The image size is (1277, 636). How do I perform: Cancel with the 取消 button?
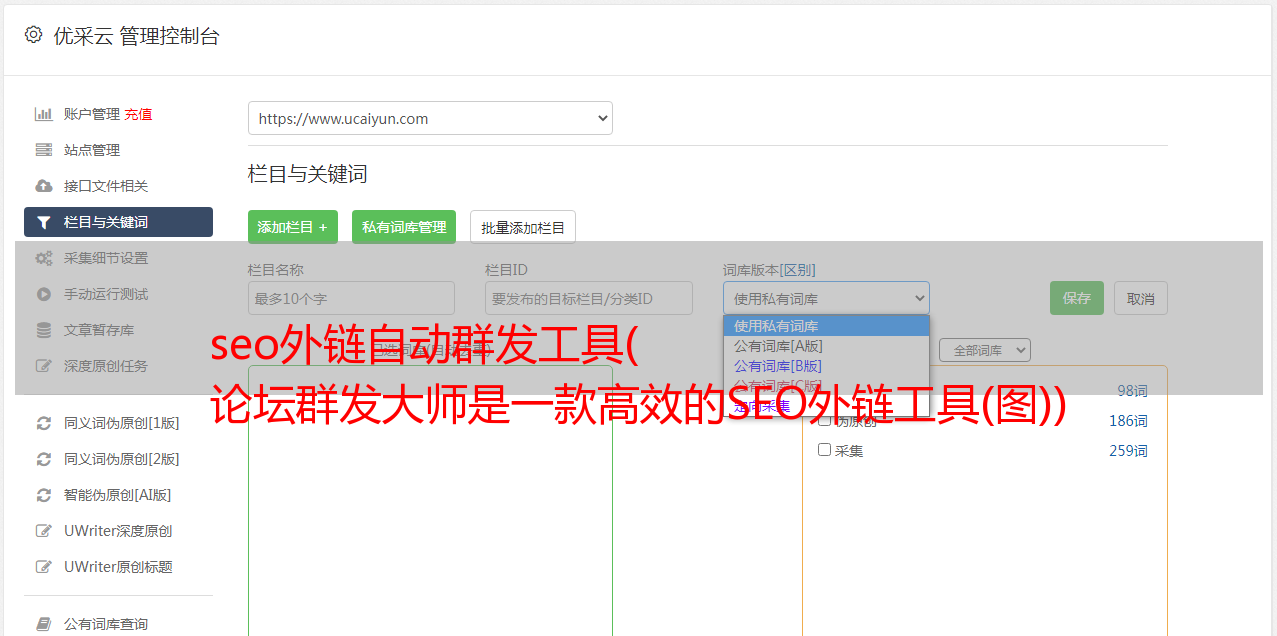[1141, 298]
